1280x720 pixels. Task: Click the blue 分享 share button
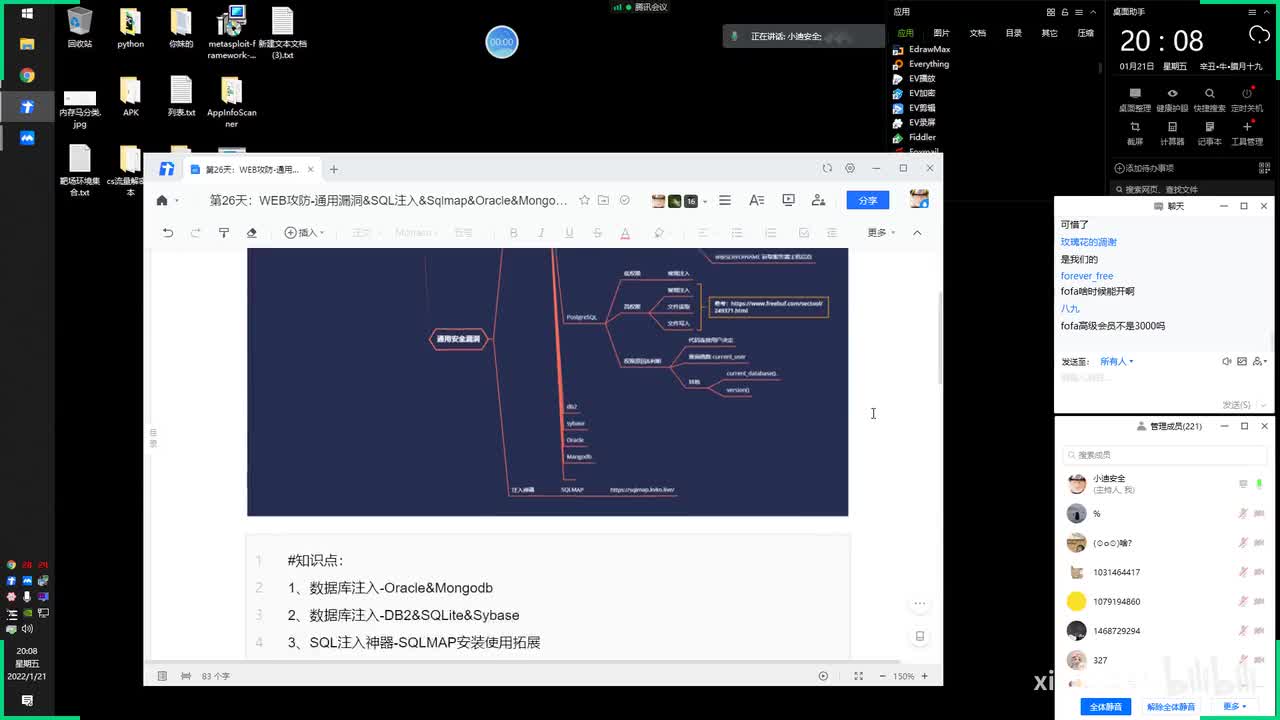[867, 200]
